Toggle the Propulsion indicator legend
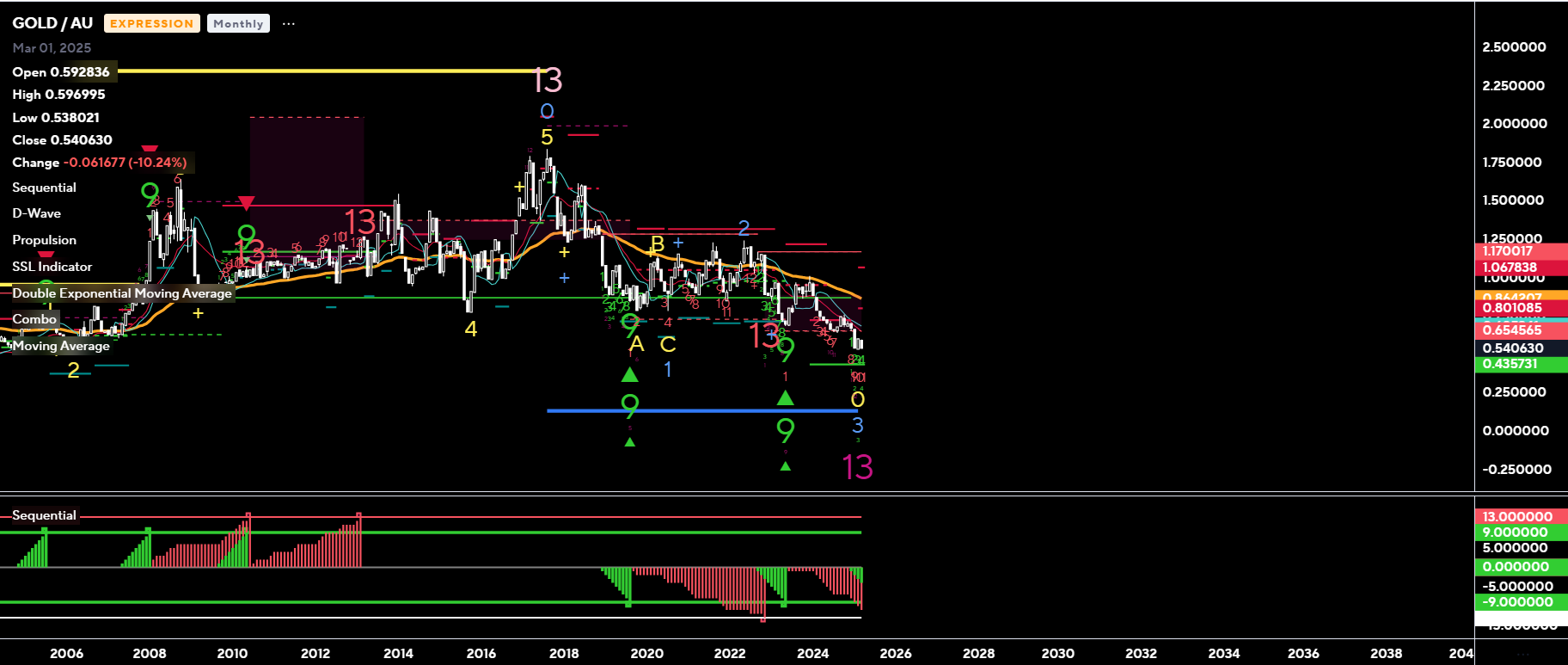1568x665 pixels. [44, 240]
